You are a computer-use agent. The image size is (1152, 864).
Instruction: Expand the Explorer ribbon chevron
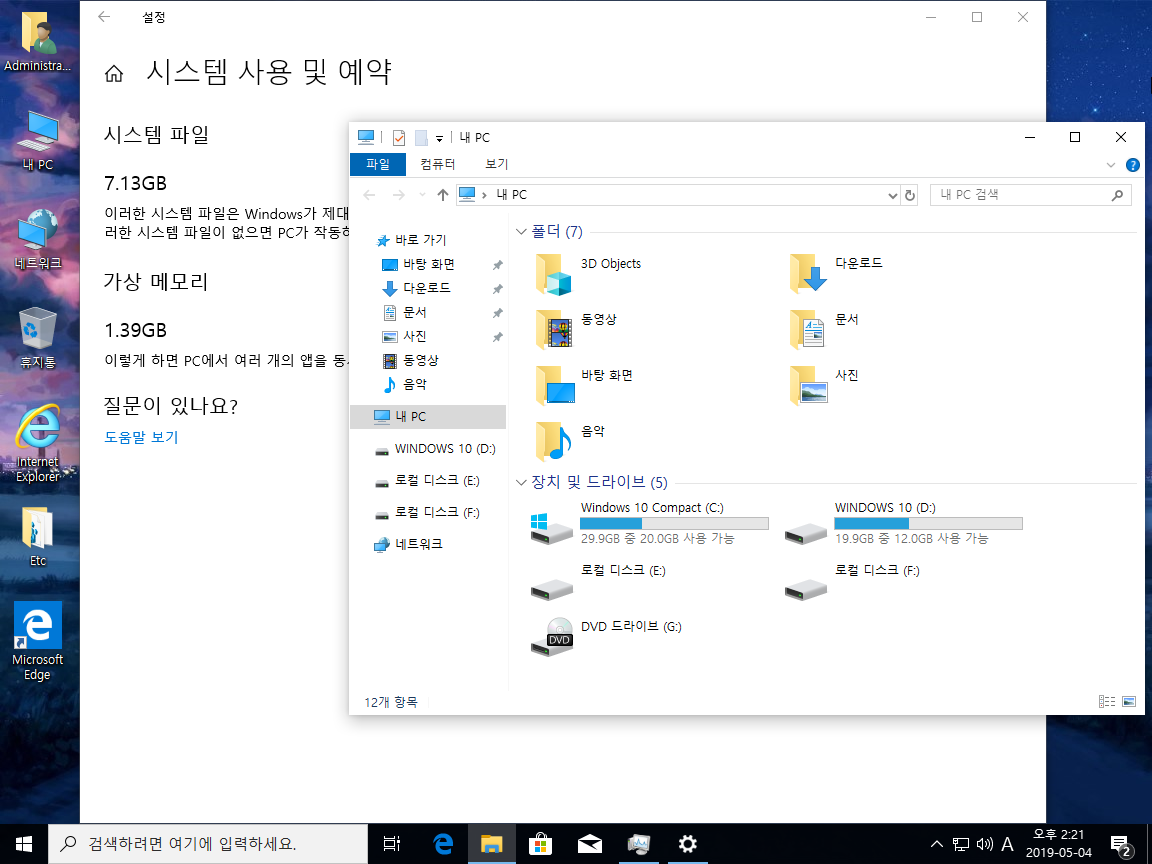(x=1111, y=165)
